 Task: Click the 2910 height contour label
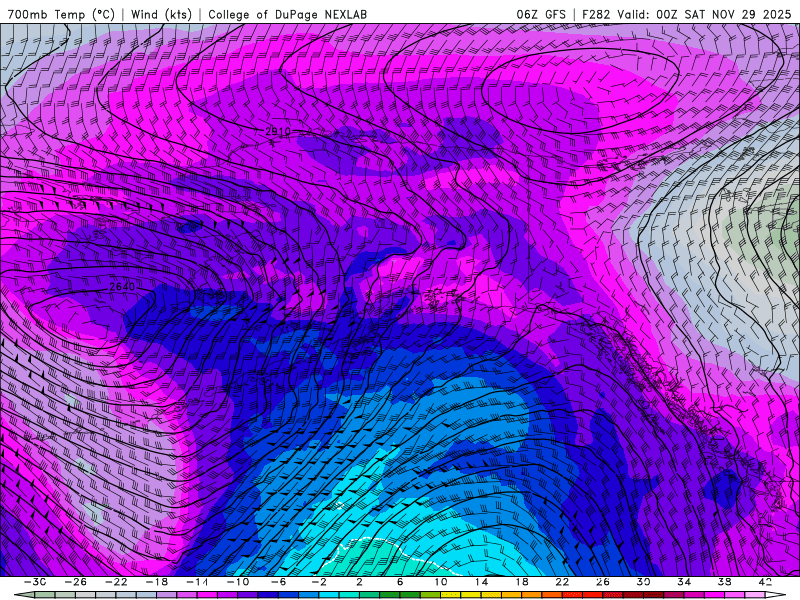pyautogui.click(x=278, y=132)
